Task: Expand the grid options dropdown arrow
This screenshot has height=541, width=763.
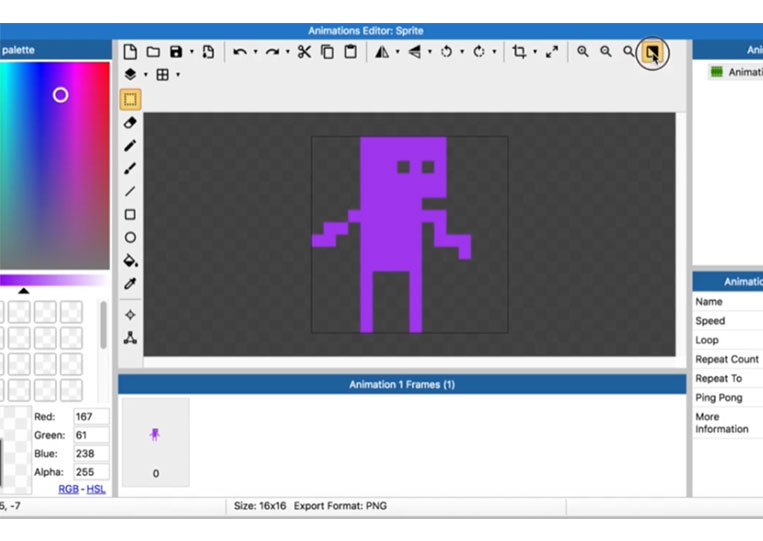Action: (x=178, y=74)
